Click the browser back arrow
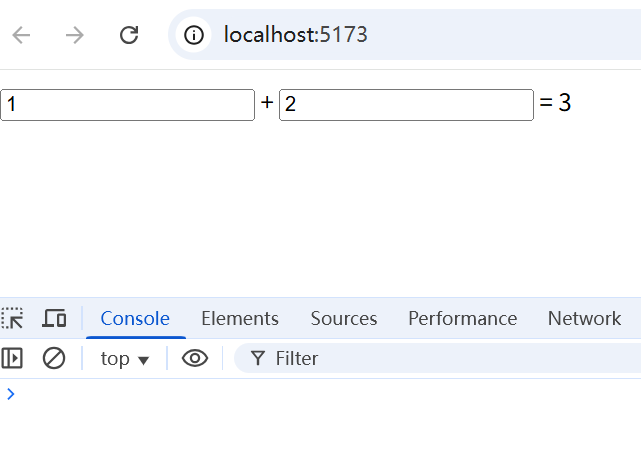The height and width of the screenshot is (462, 641). [x=21, y=35]
